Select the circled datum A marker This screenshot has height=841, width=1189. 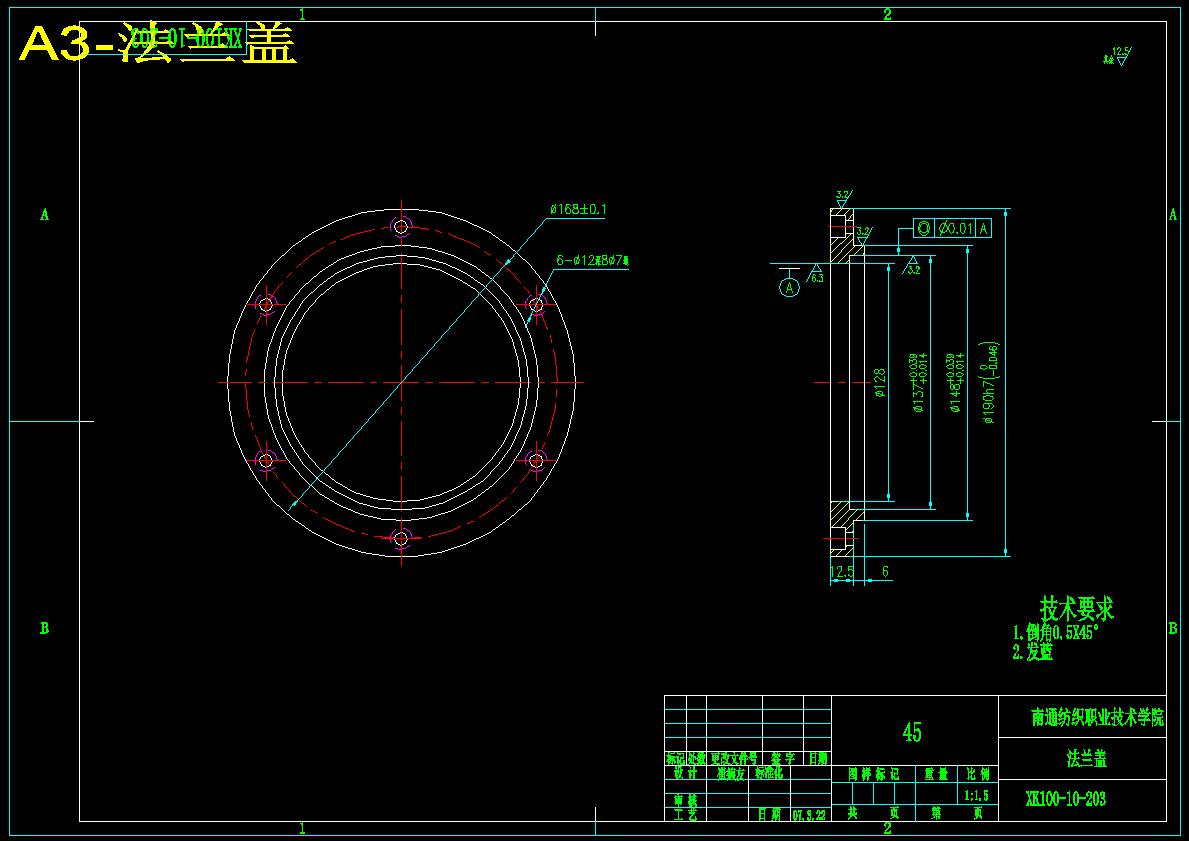[x=789, y=287]
